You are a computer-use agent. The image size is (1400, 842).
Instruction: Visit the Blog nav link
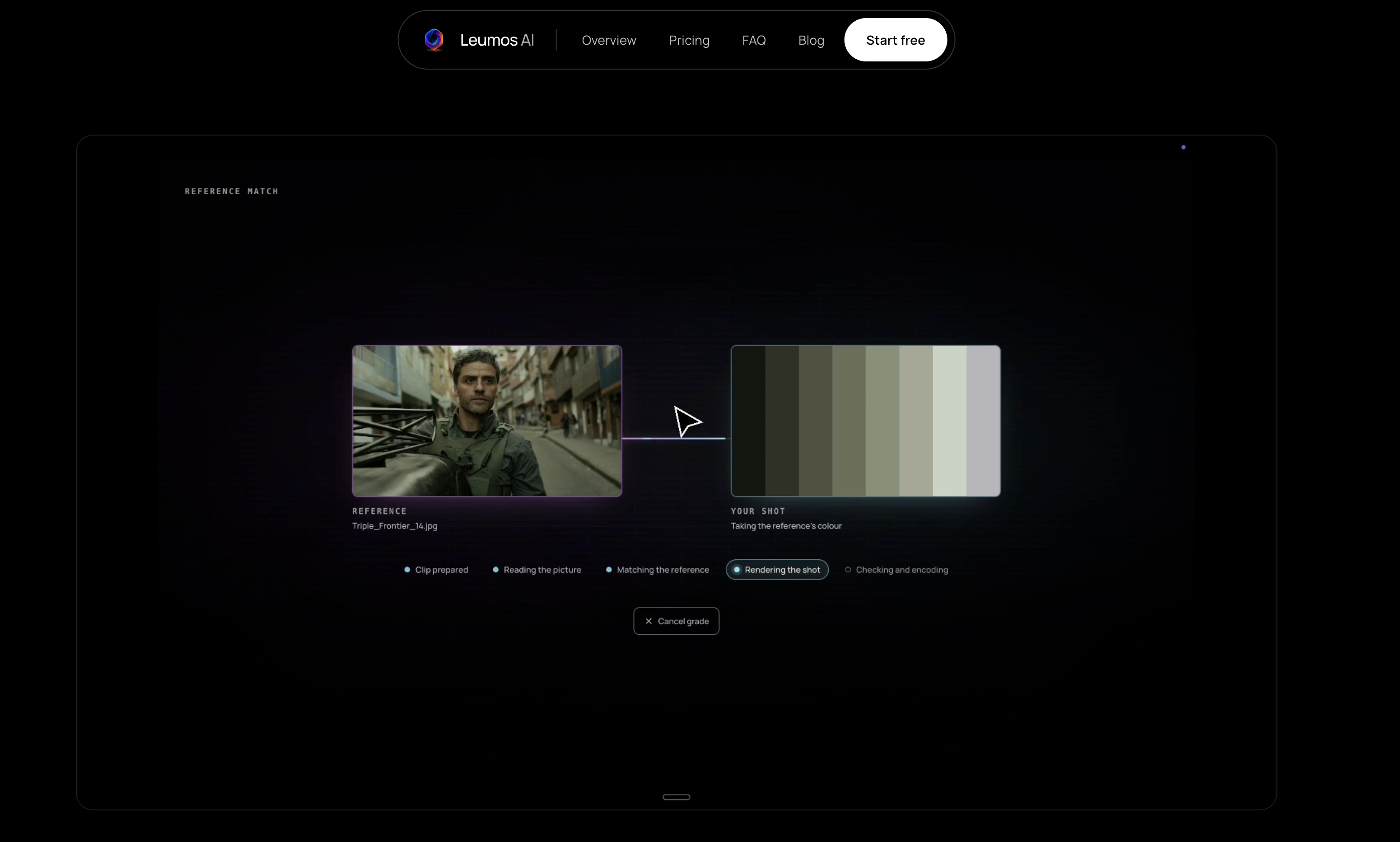(x=811, y=40)
